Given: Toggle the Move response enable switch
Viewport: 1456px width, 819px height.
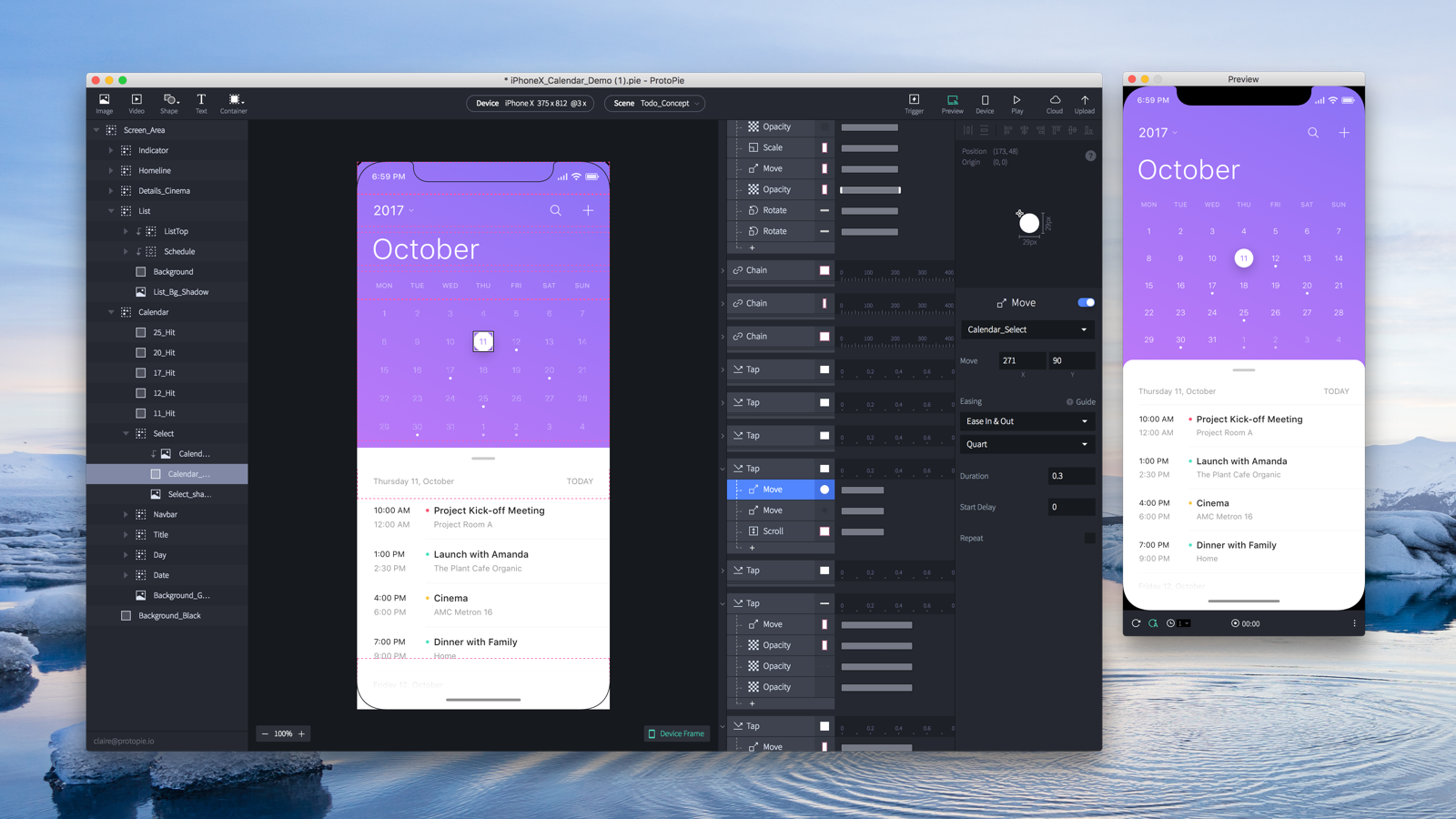Looking at the screenshot, I should pyautogui.click(x=1087, y=302).
